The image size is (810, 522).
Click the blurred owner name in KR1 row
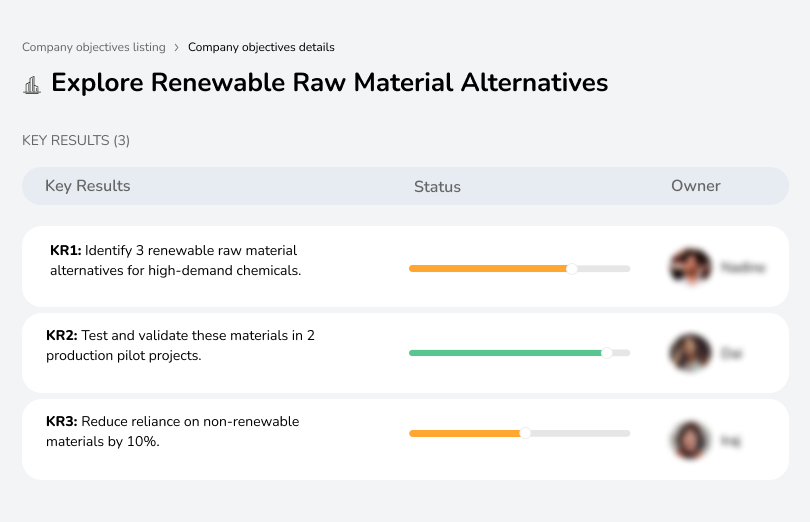click(743, 268)
